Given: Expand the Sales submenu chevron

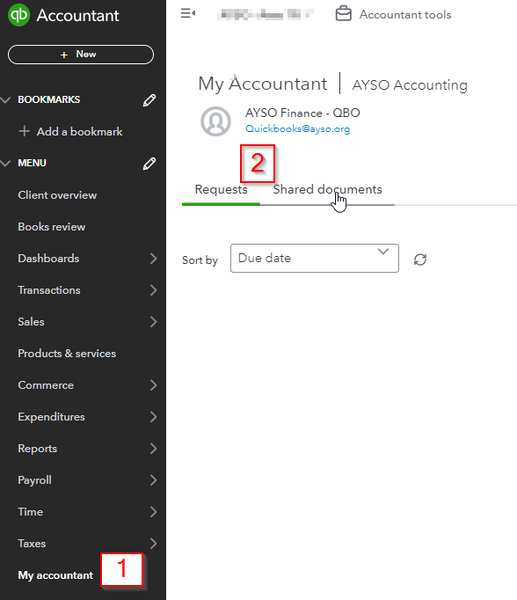Looking at the screenshot, I should (x=153, y=322).
